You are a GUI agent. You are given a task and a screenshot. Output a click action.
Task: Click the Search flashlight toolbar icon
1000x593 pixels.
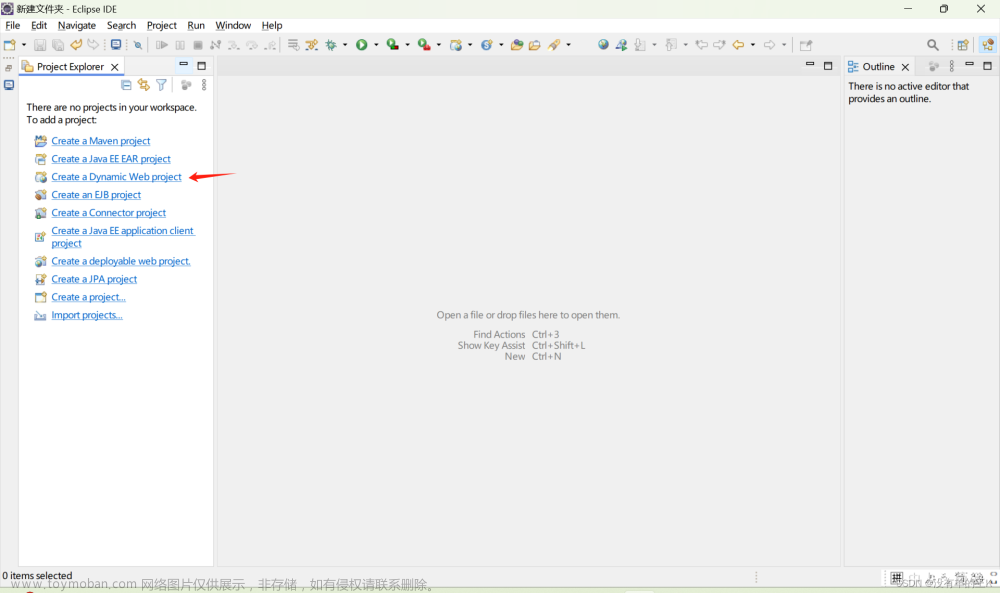point(554,45)
